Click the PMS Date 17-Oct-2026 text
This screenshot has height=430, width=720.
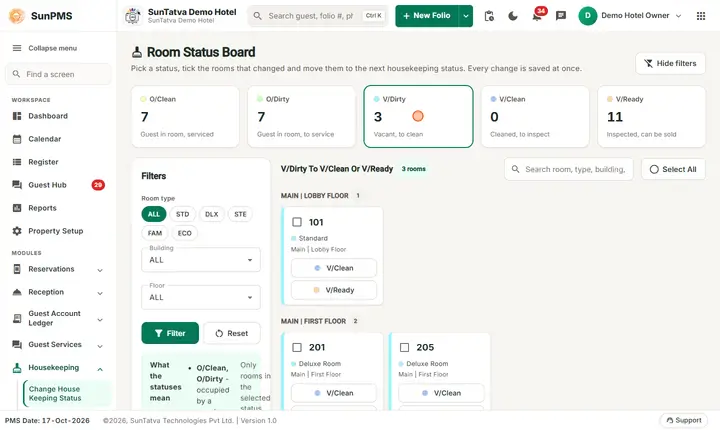coord(47,420)
